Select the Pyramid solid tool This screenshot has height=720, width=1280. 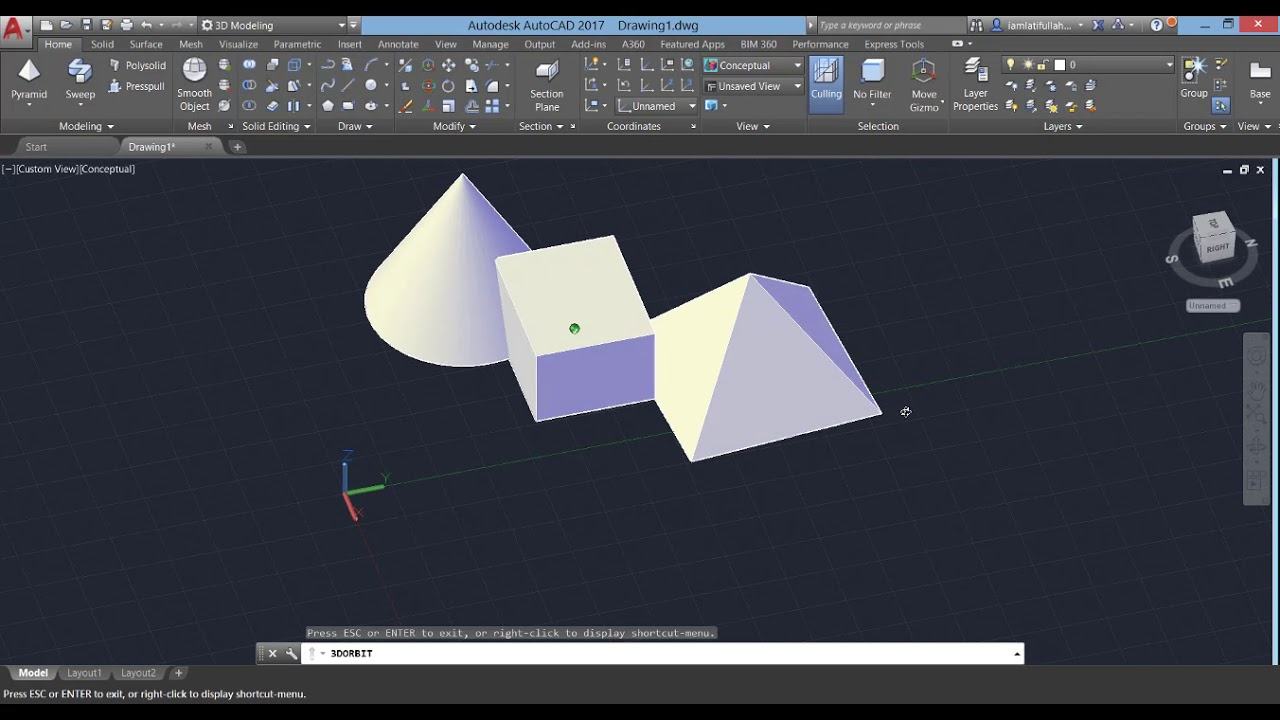pyautogui.click(x=29, y=80)
